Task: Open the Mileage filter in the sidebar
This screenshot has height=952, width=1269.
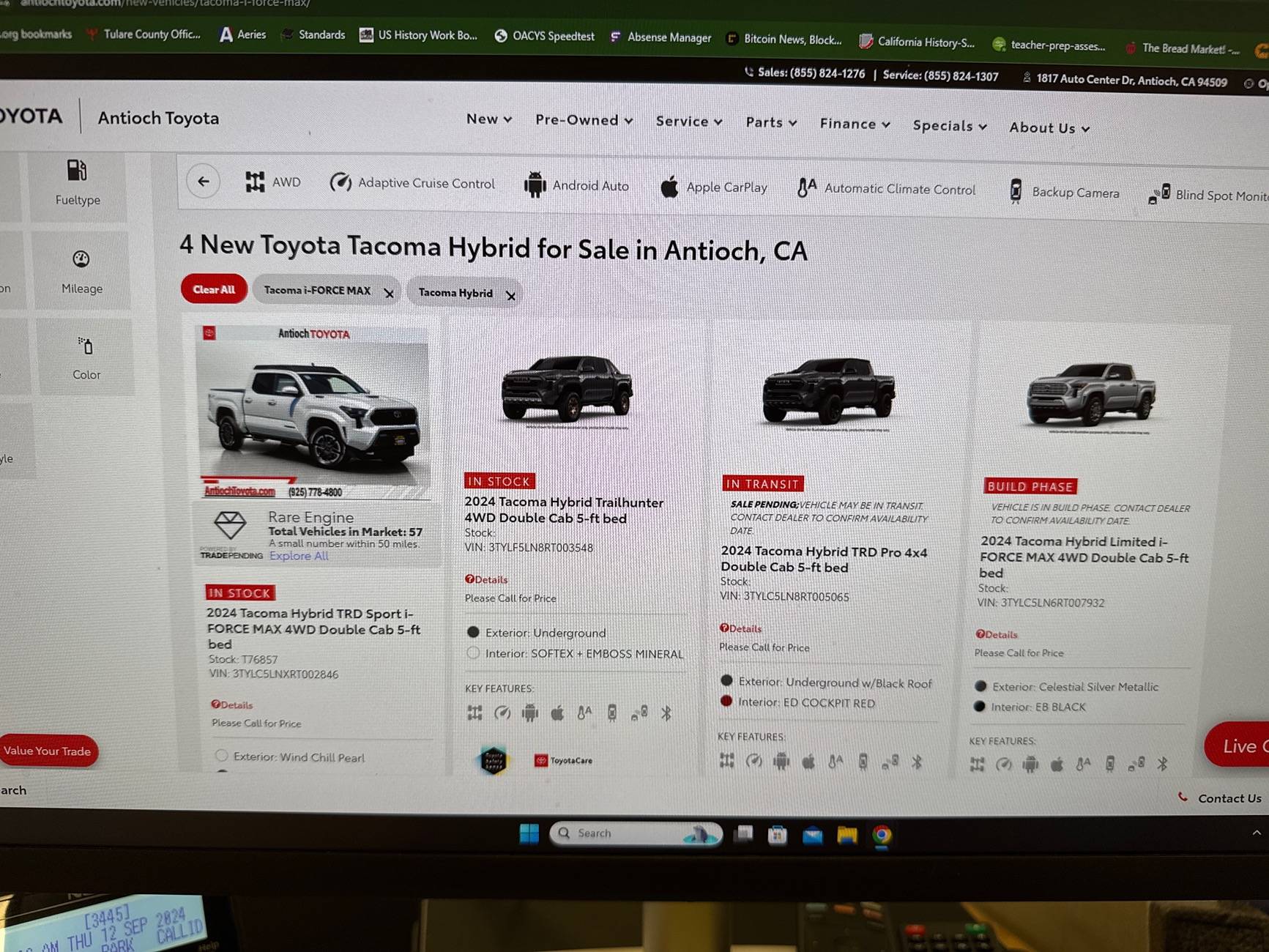Action: click(x=81, y=272)
